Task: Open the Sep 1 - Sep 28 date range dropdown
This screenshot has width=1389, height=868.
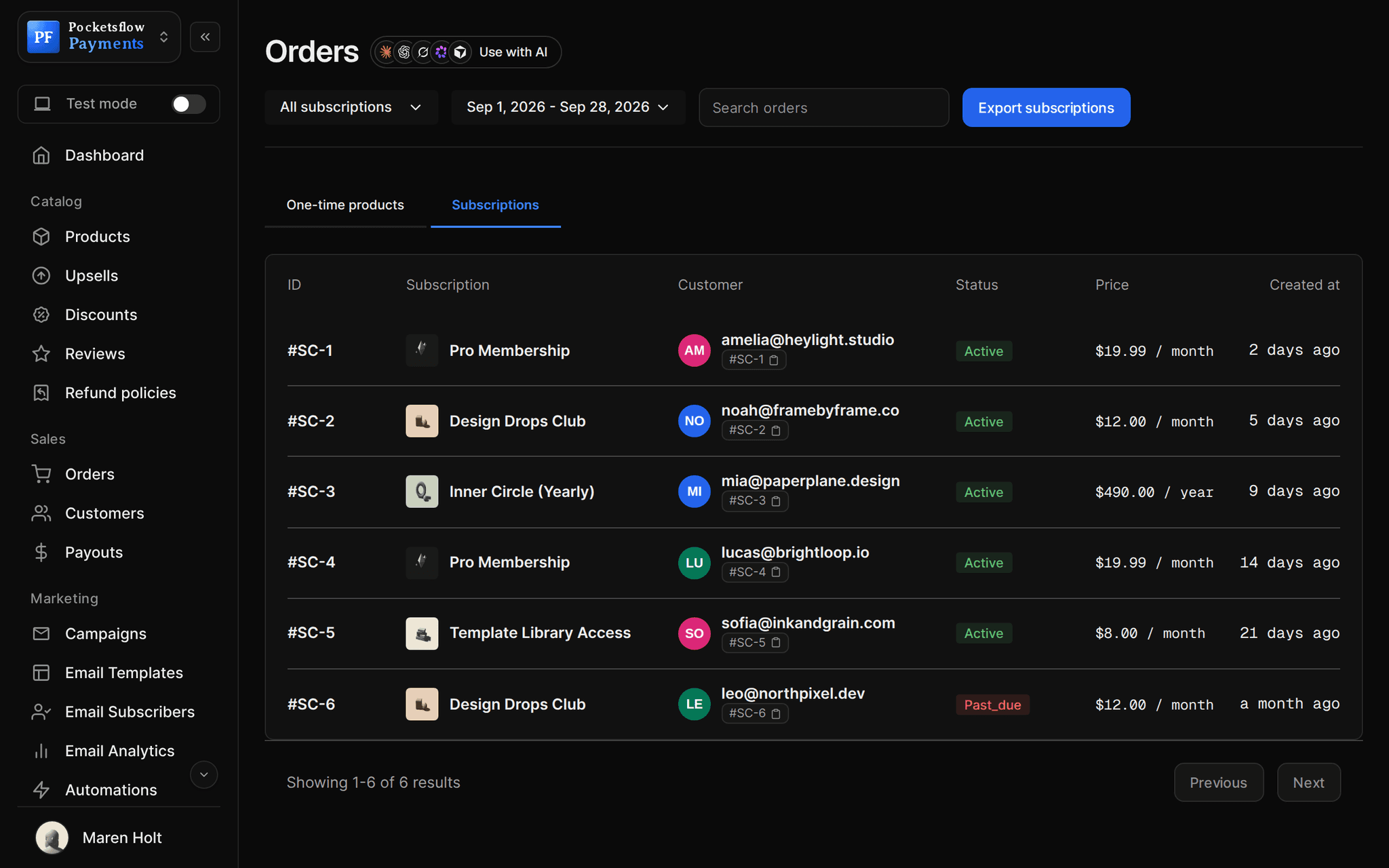Action: click(568, 107)
